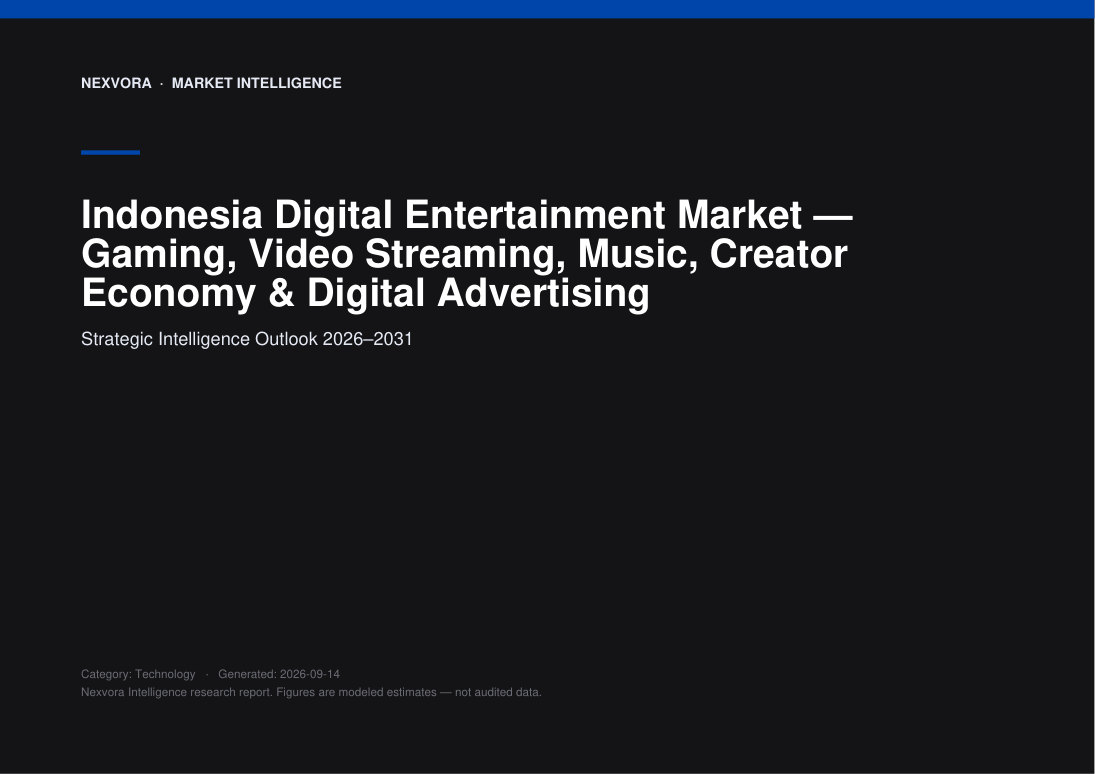Image resolution: width=1095 pixels, height=774 pixels.
Task: Select the word Economy in title
Action: (x=168, y=293)
